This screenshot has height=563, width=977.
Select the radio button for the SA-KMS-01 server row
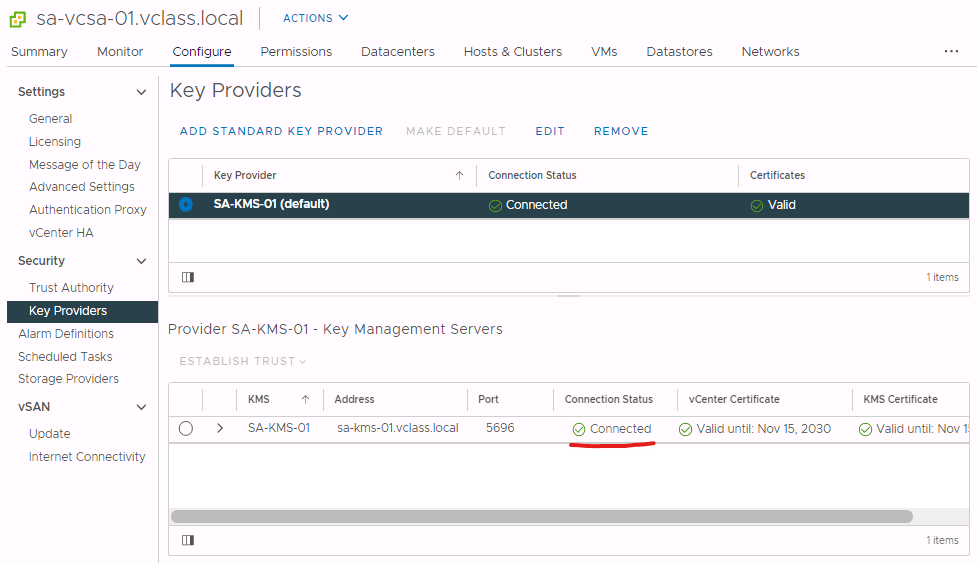pos(186,429)
